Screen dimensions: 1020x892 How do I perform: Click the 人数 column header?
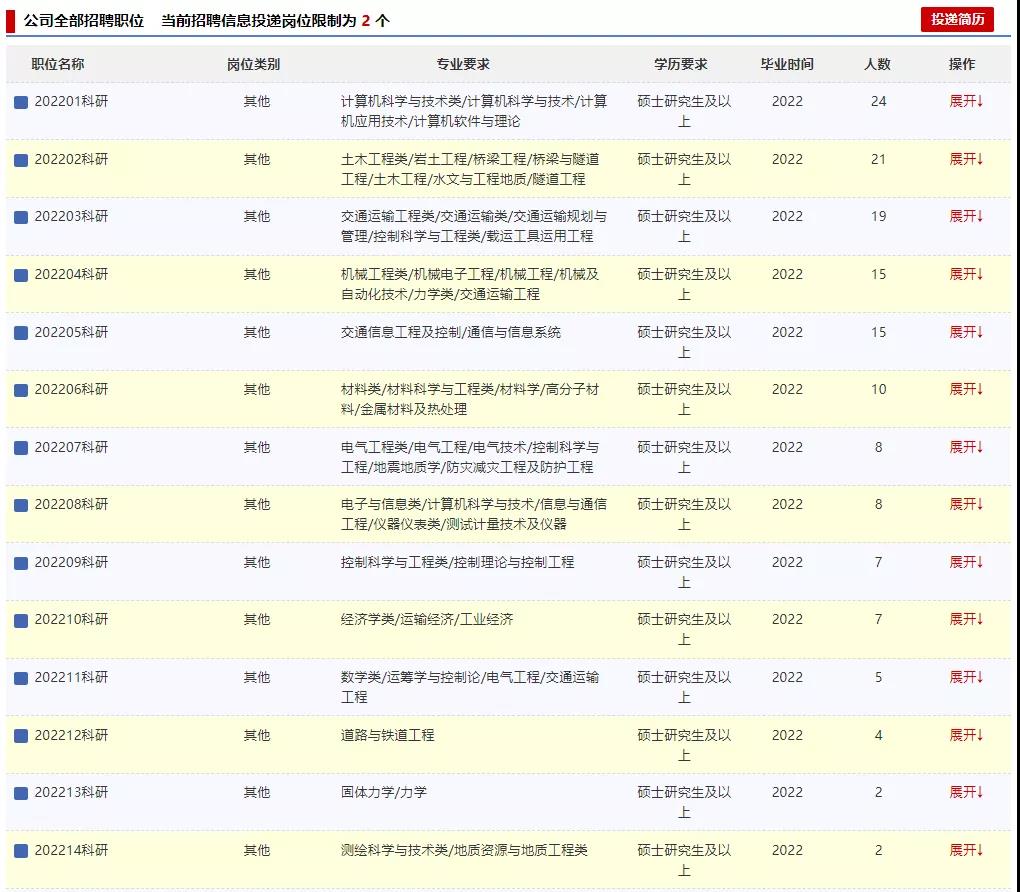coord(877,64)
